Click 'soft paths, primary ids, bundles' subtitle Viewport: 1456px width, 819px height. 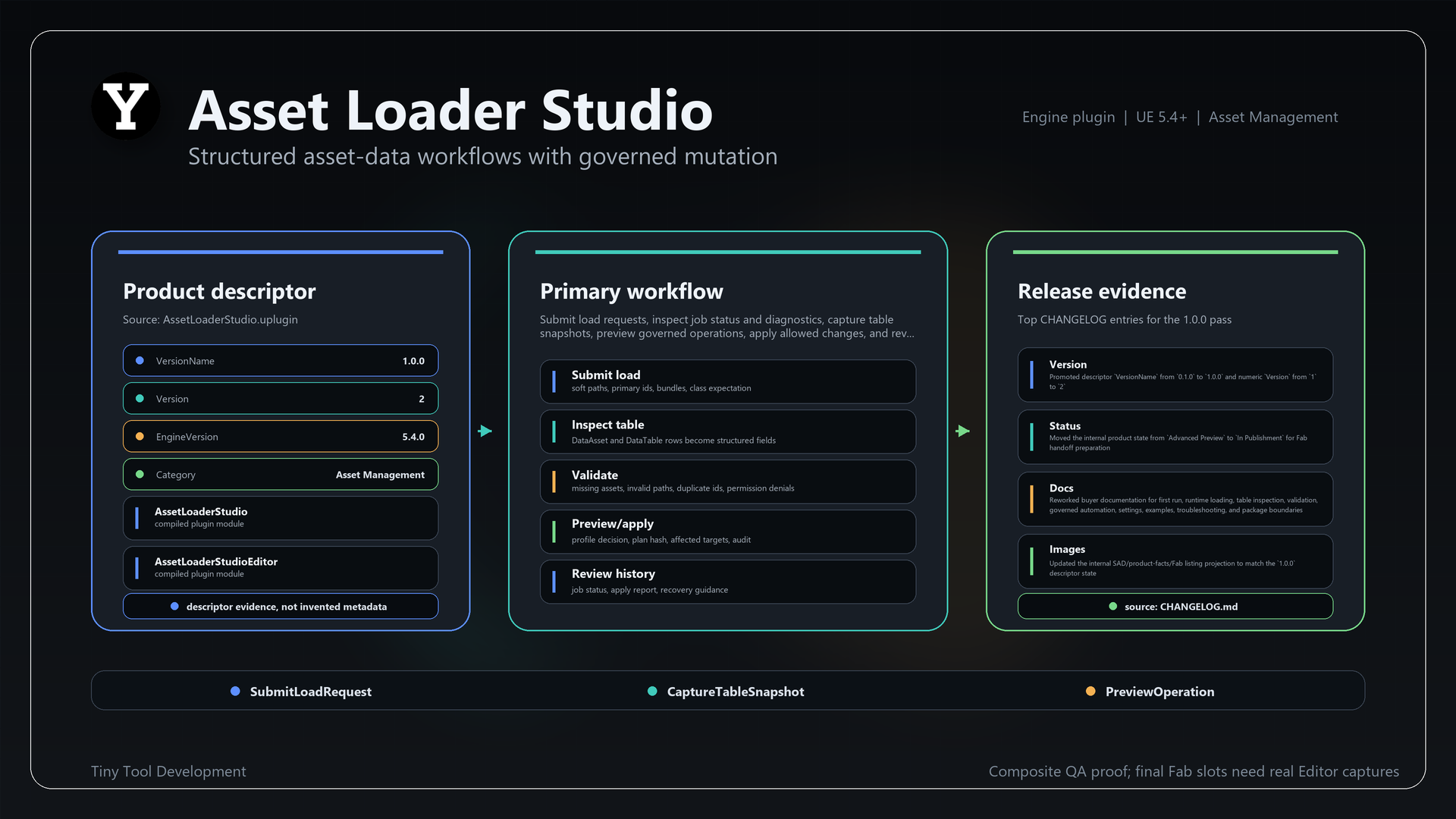(661, 388)
